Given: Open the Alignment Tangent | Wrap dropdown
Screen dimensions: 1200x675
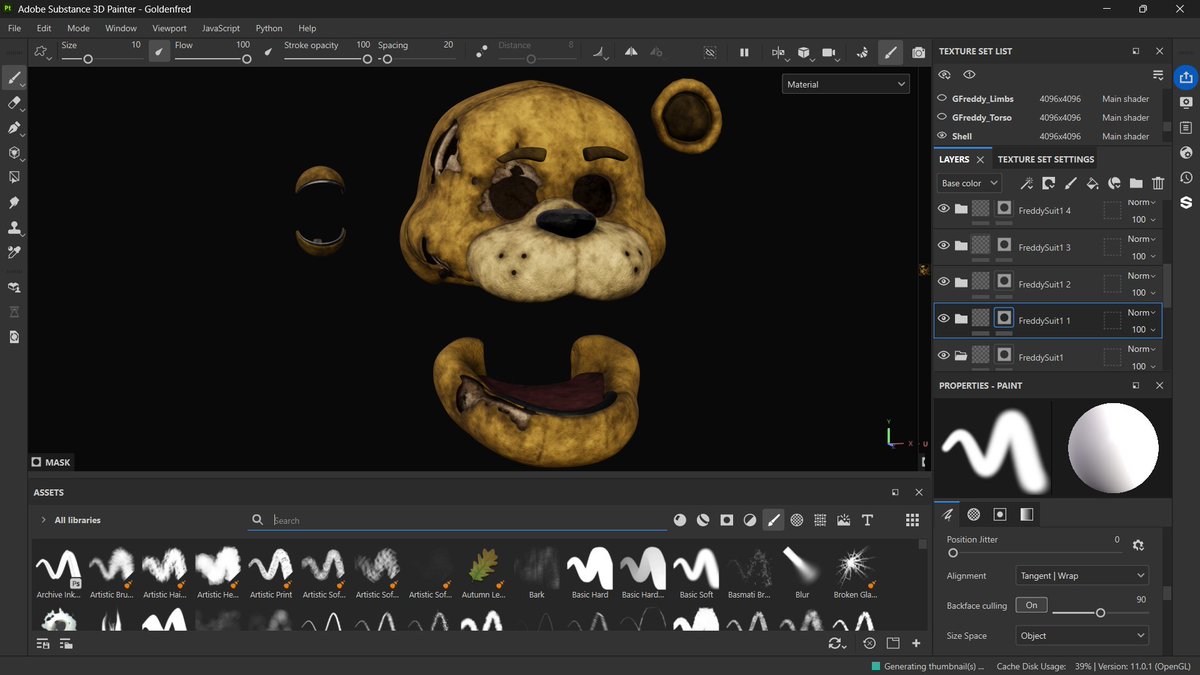Looking at the screenshot, I should 1082,575.
